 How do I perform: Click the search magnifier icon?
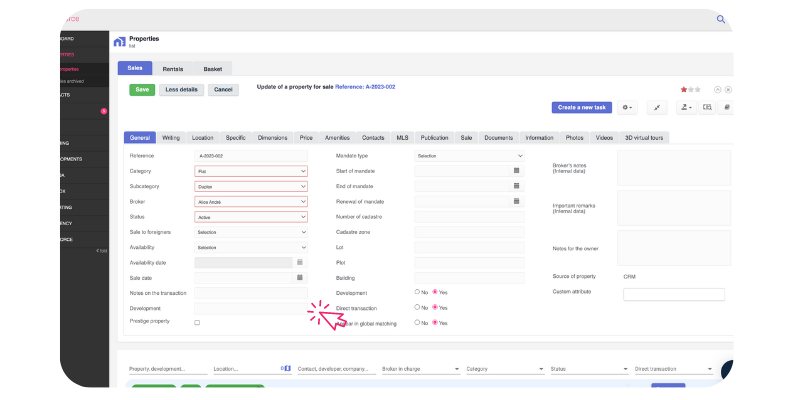click(x=720, y=19)
